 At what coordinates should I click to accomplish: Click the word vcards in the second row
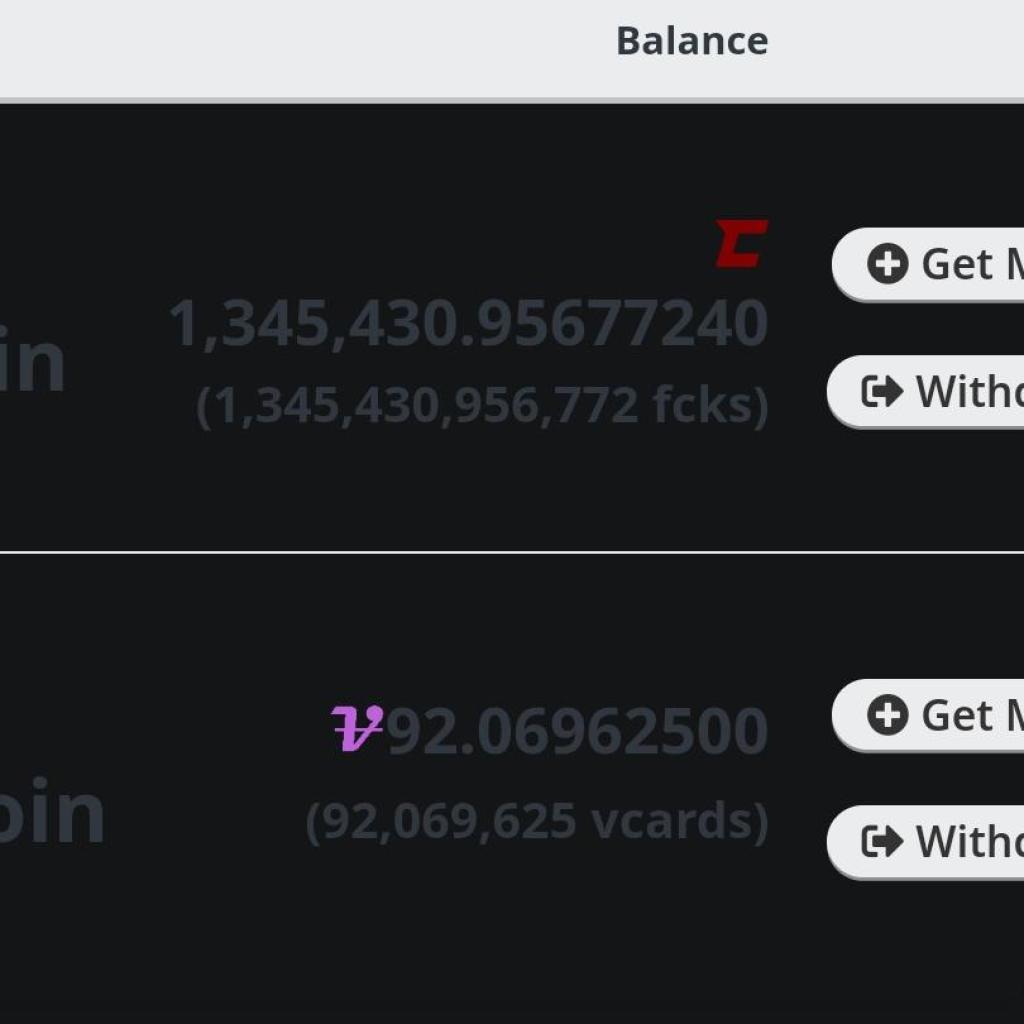click(x=673, y=820)
